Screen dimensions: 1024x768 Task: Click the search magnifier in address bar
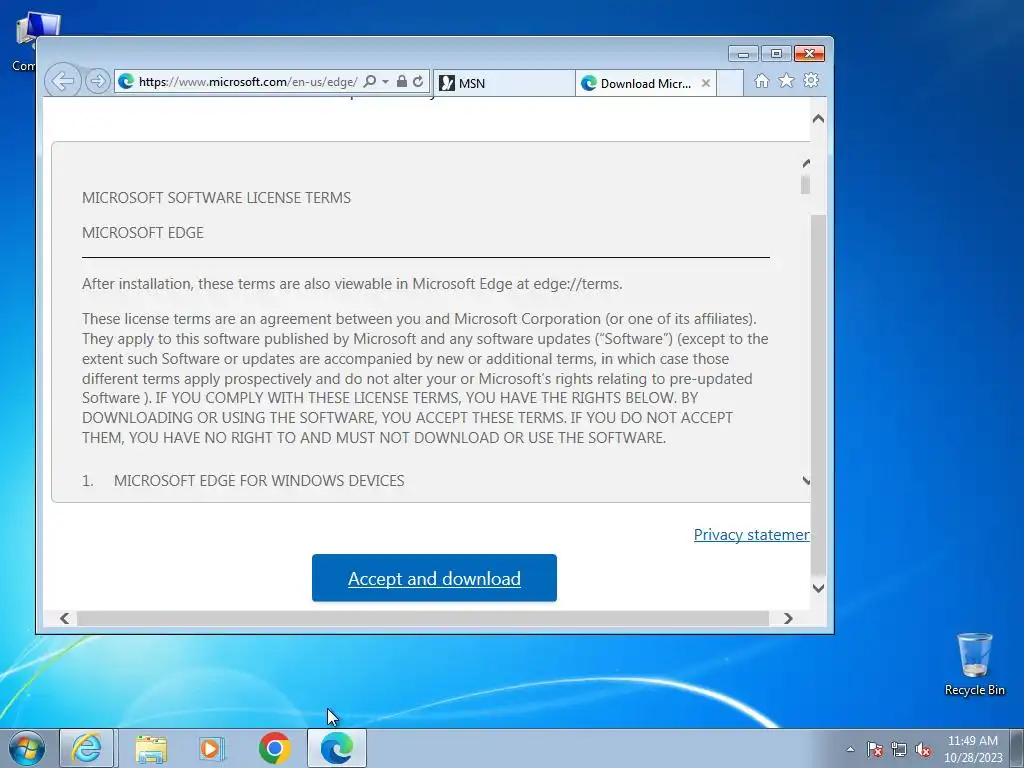(x=370, y=81)
